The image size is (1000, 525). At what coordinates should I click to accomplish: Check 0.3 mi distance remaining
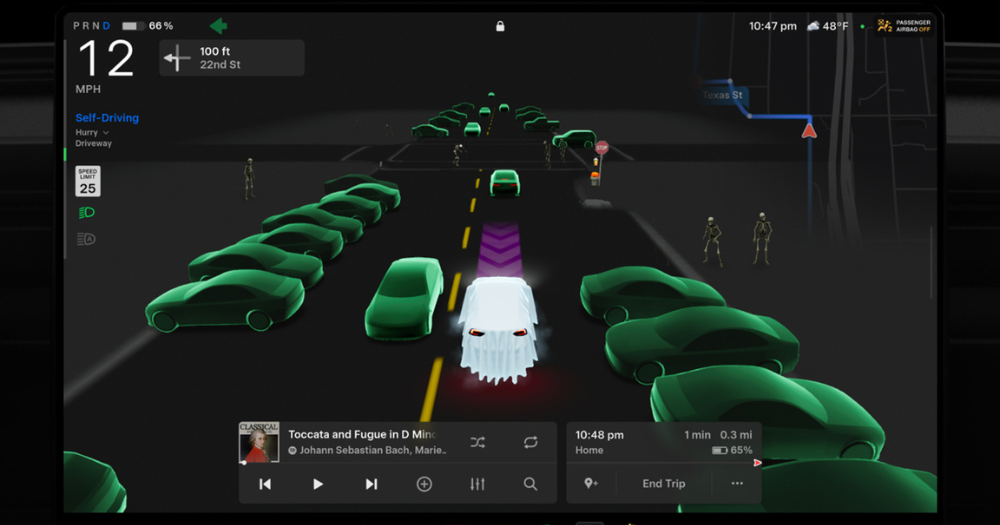coord(736,435)
